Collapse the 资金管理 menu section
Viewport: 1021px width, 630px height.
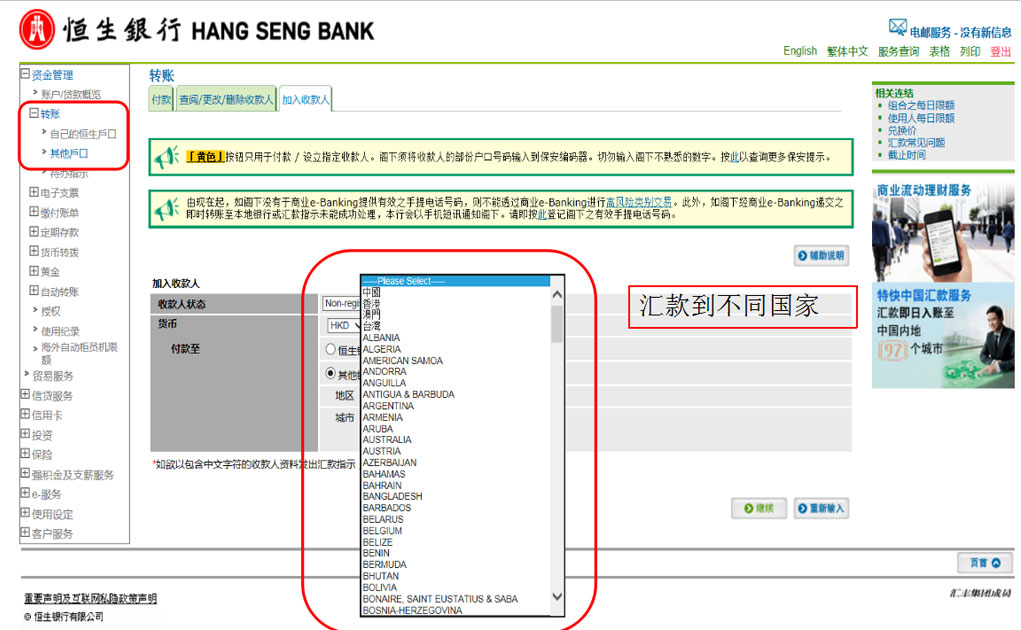coord(25,75)
